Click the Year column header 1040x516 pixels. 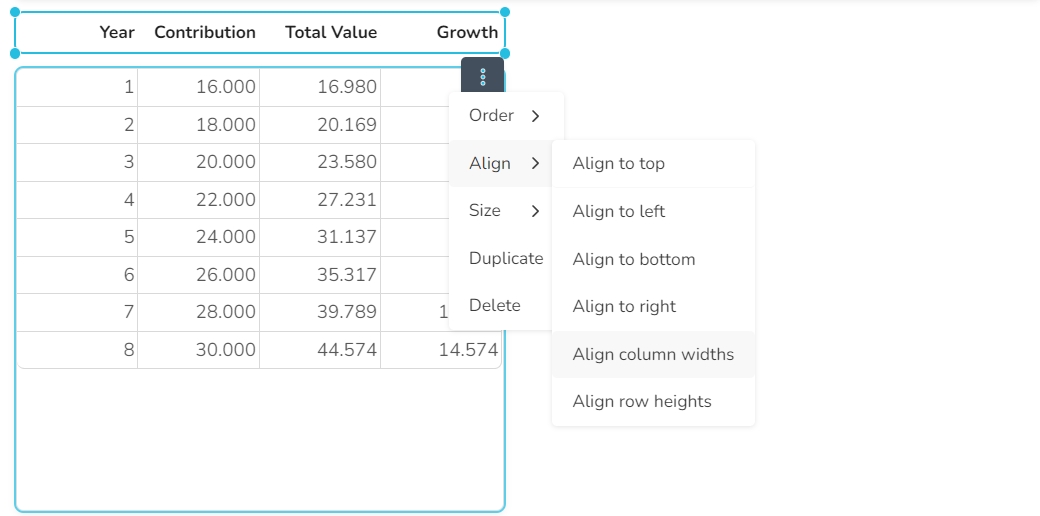tap(117, 32)
